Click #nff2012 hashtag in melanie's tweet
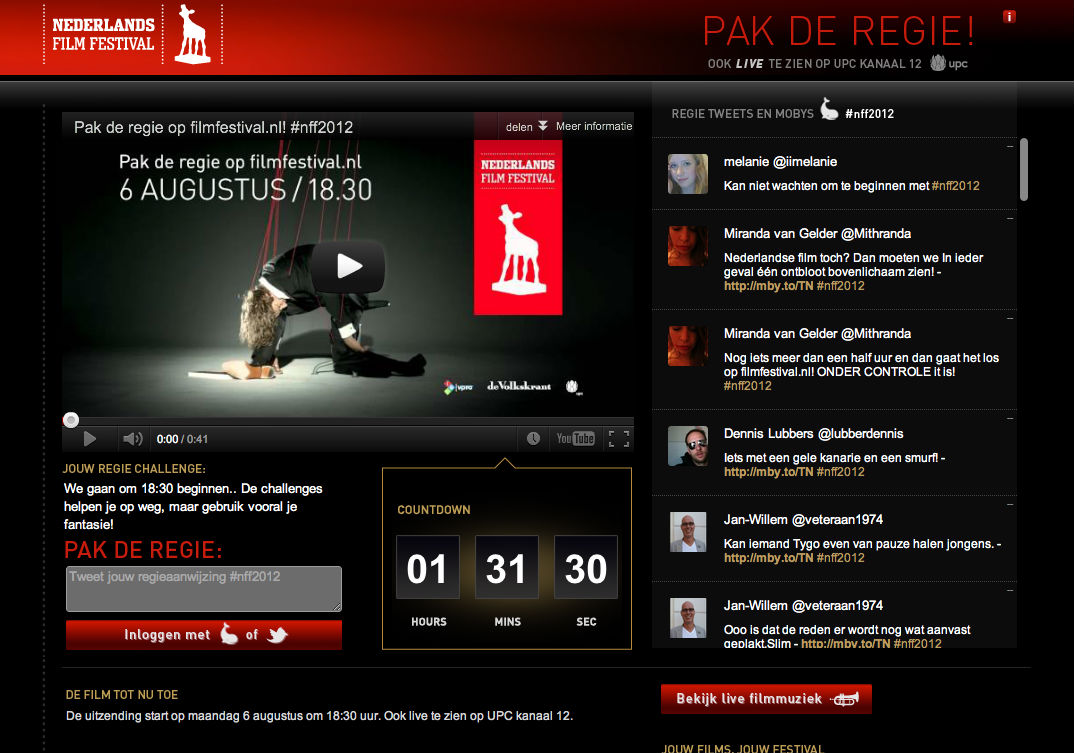This screenshot has height=753, width=1074. pos(955,186)
